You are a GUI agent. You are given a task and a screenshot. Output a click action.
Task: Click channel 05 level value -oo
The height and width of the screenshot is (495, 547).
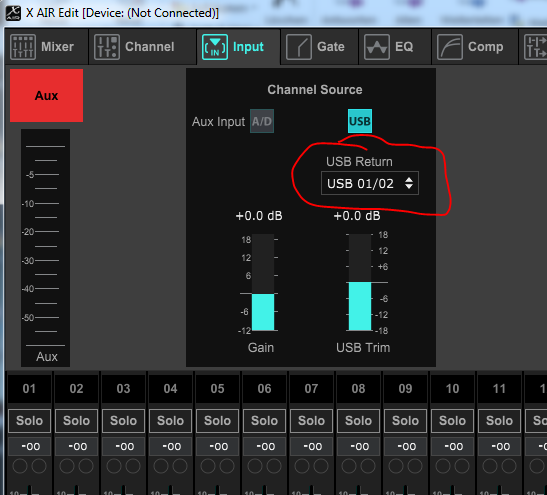coord(217,447)
